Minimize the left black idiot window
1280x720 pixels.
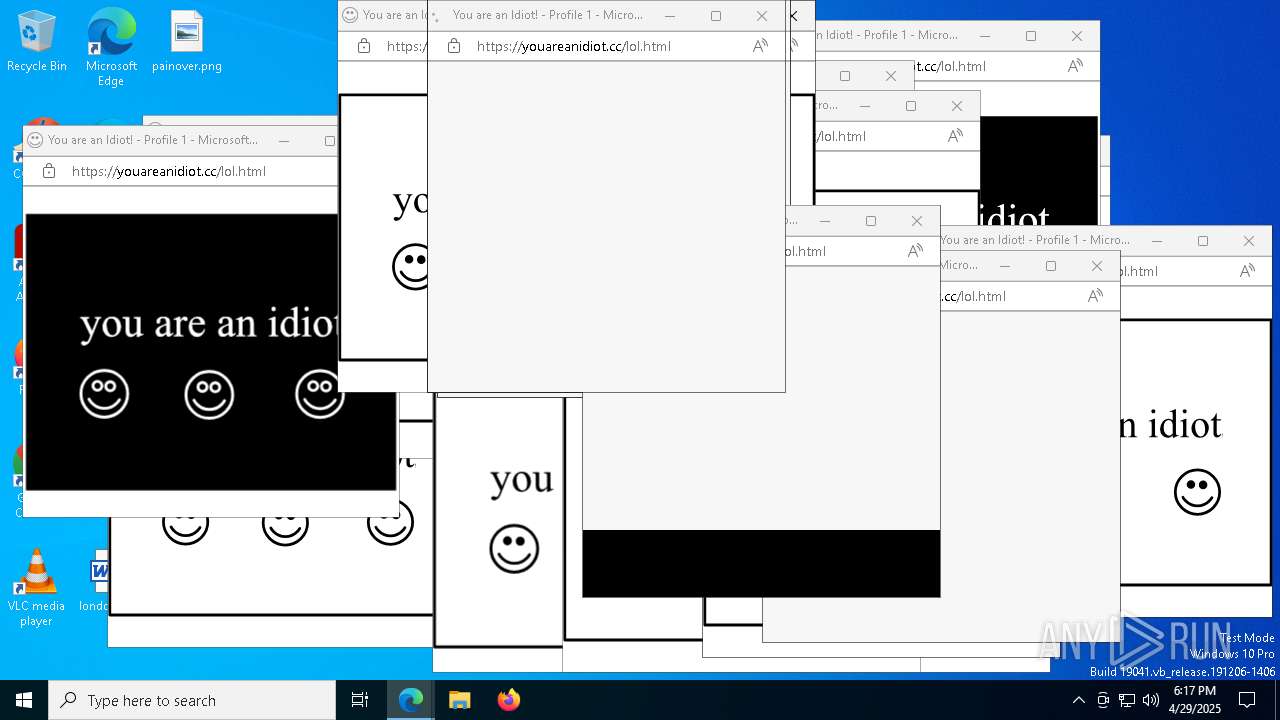point(284,140)
